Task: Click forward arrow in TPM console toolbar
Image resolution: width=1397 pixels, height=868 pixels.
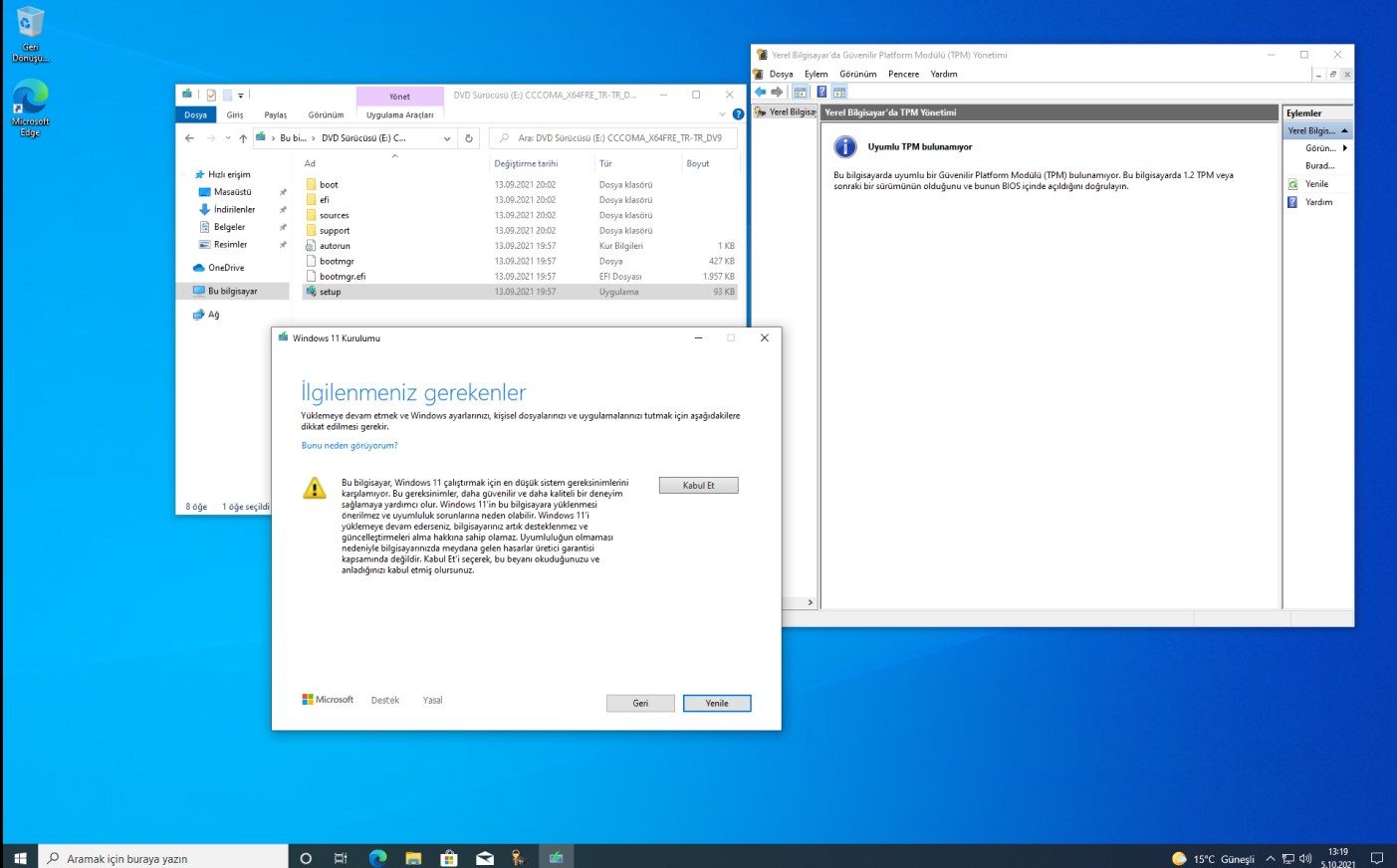Action: click(778, 92)
